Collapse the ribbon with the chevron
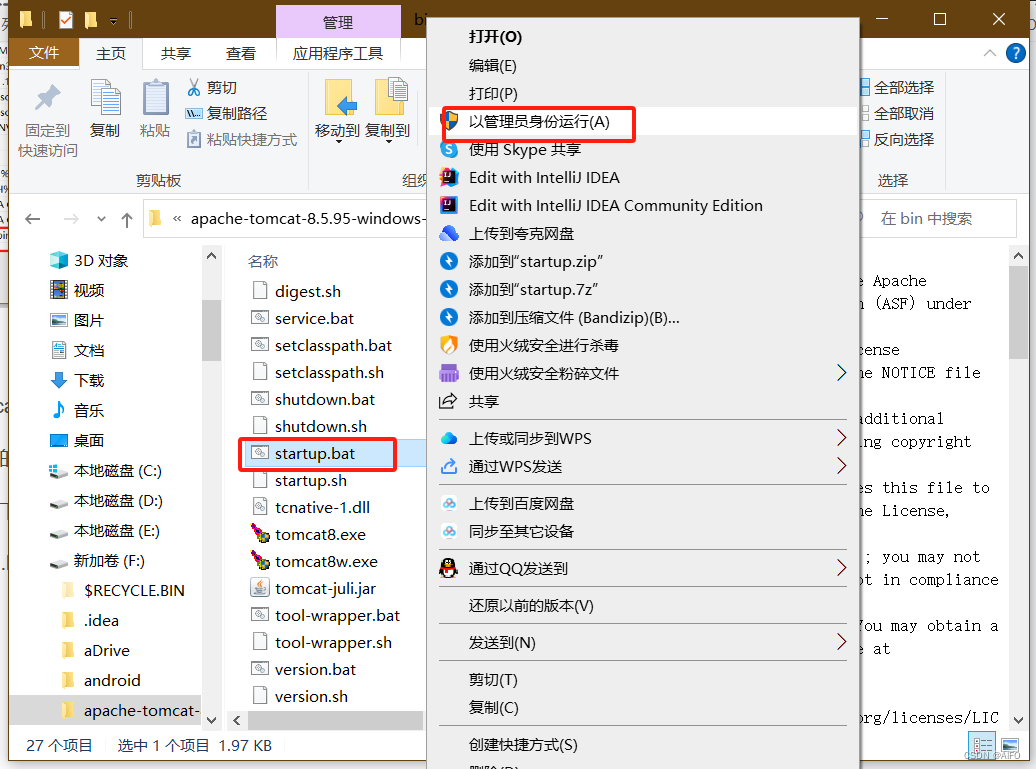The width and height of the screenshot is (1036, 769). click(x=990, y=53)
